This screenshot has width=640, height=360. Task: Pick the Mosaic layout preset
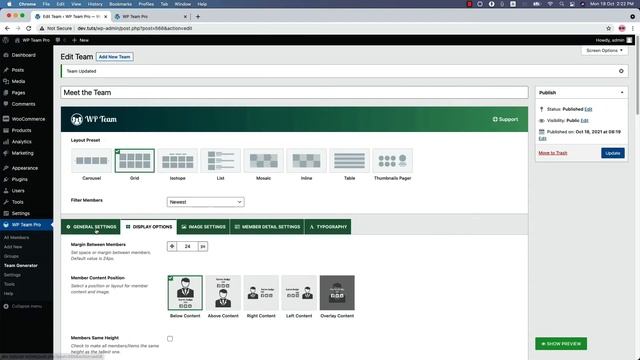coord(264,161)
